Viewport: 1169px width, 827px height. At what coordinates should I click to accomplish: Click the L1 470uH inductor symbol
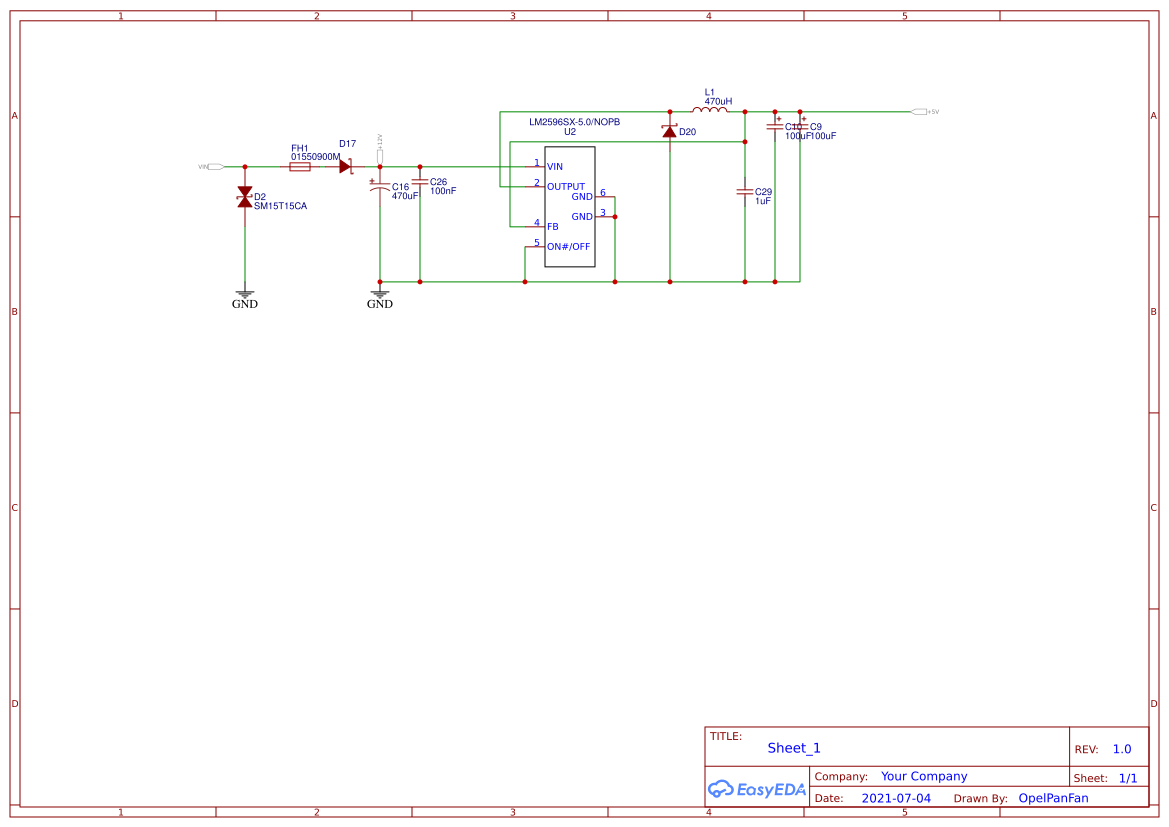click(x=710, y=110)
